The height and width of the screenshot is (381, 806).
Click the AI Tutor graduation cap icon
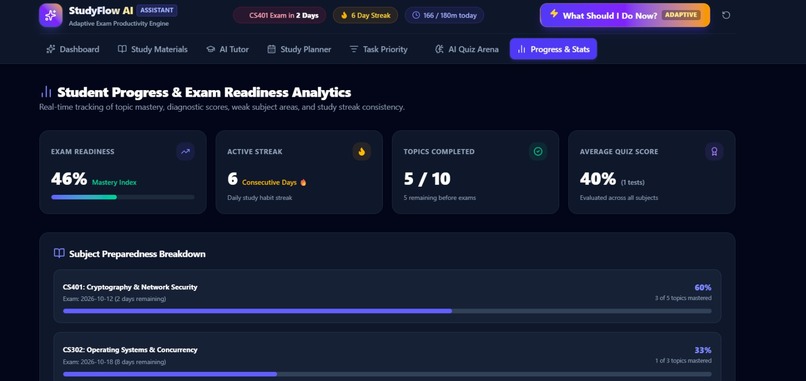[x=210, y=49]
